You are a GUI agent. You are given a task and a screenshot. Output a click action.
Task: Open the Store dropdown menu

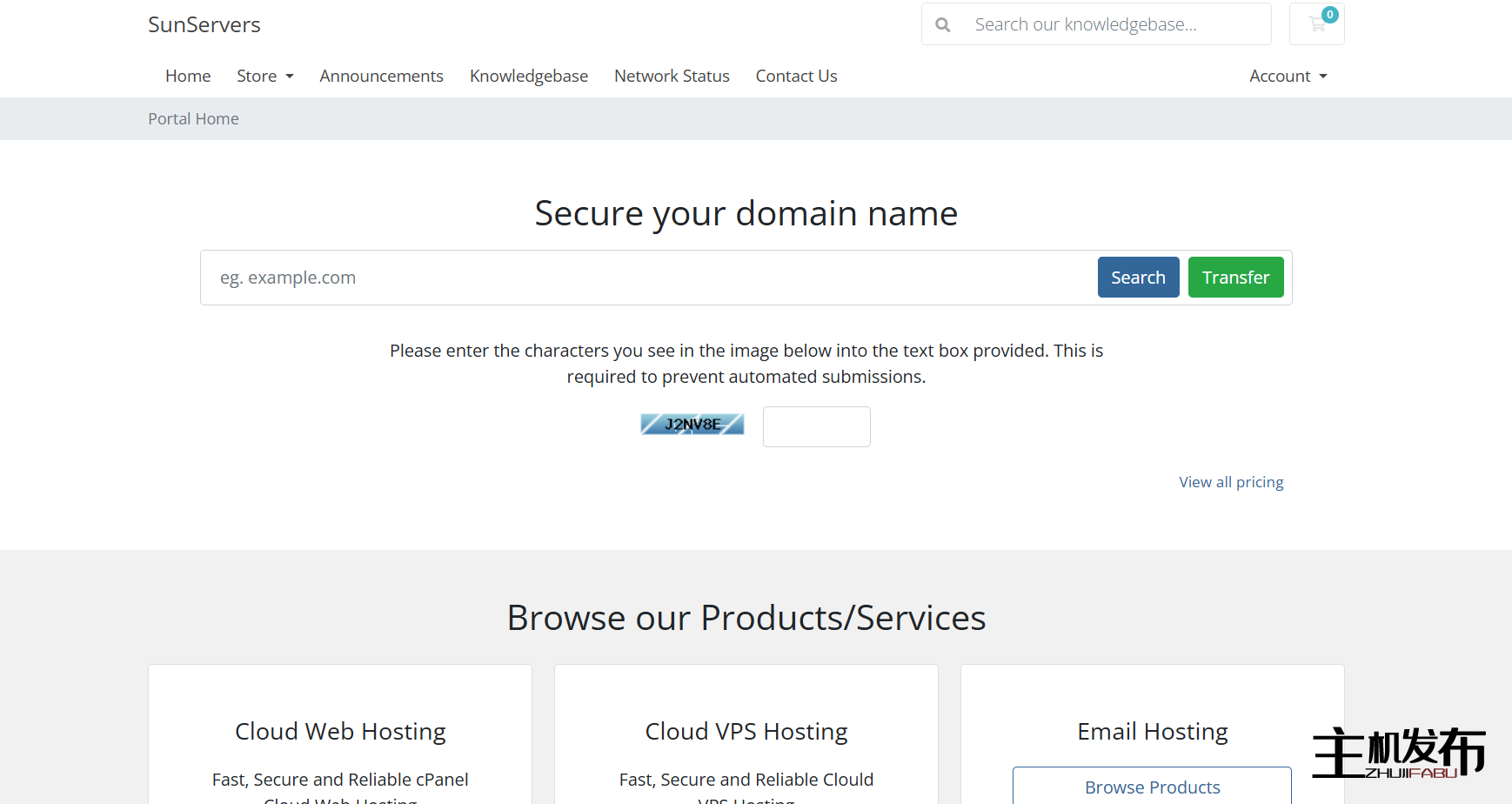264,77
